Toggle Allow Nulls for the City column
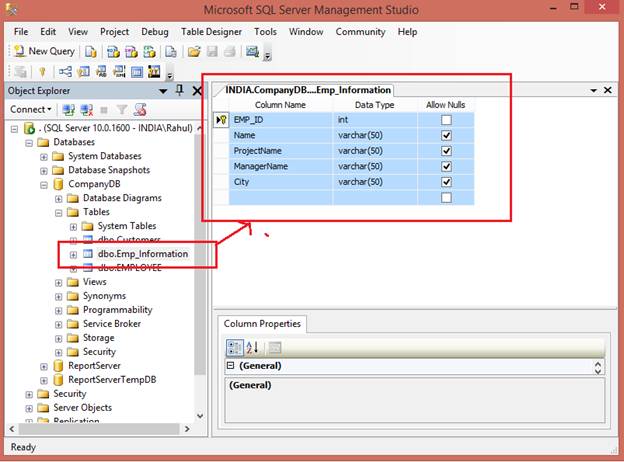Viewport: 624px width, 462px height. click(x=446, y=182)
